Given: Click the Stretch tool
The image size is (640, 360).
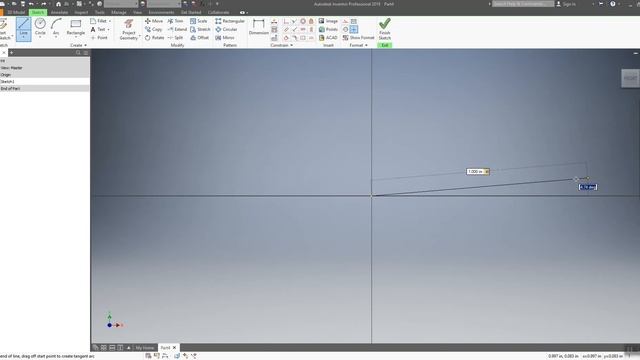Looking at the screenshot, I should [x=200, y=29].
